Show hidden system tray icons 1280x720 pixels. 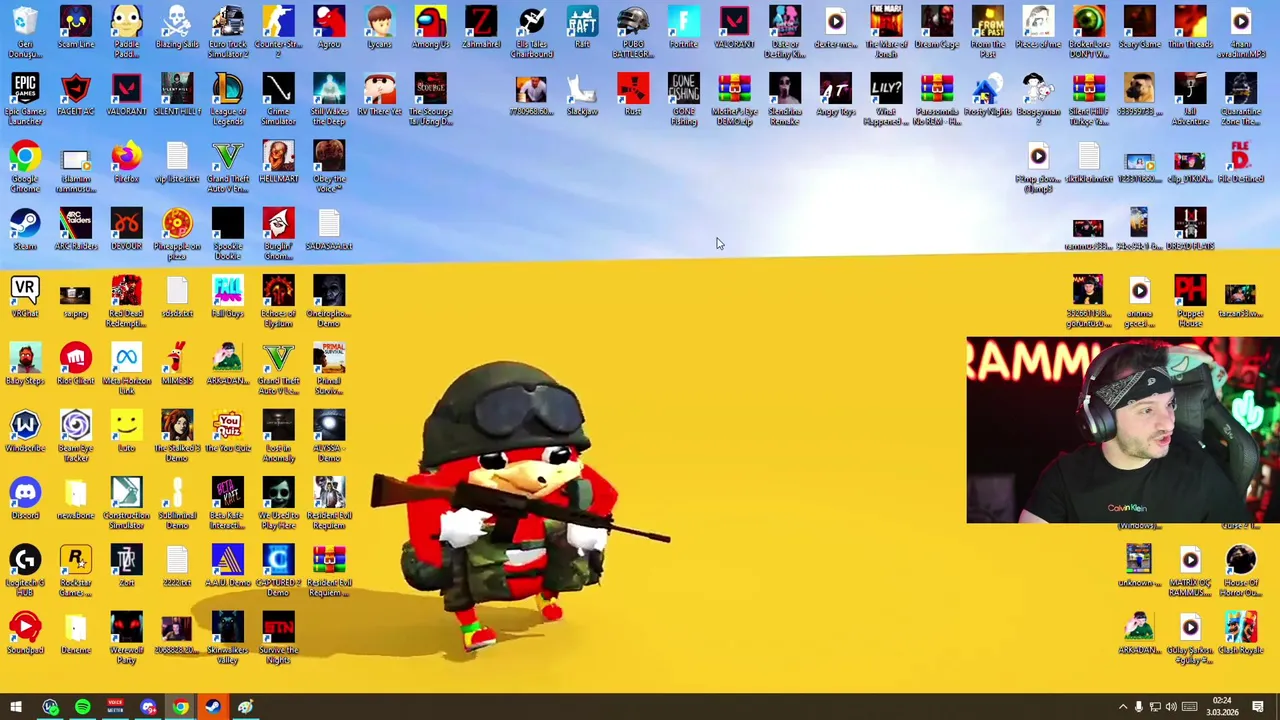pyautogui.click(x=1122, y=707)
